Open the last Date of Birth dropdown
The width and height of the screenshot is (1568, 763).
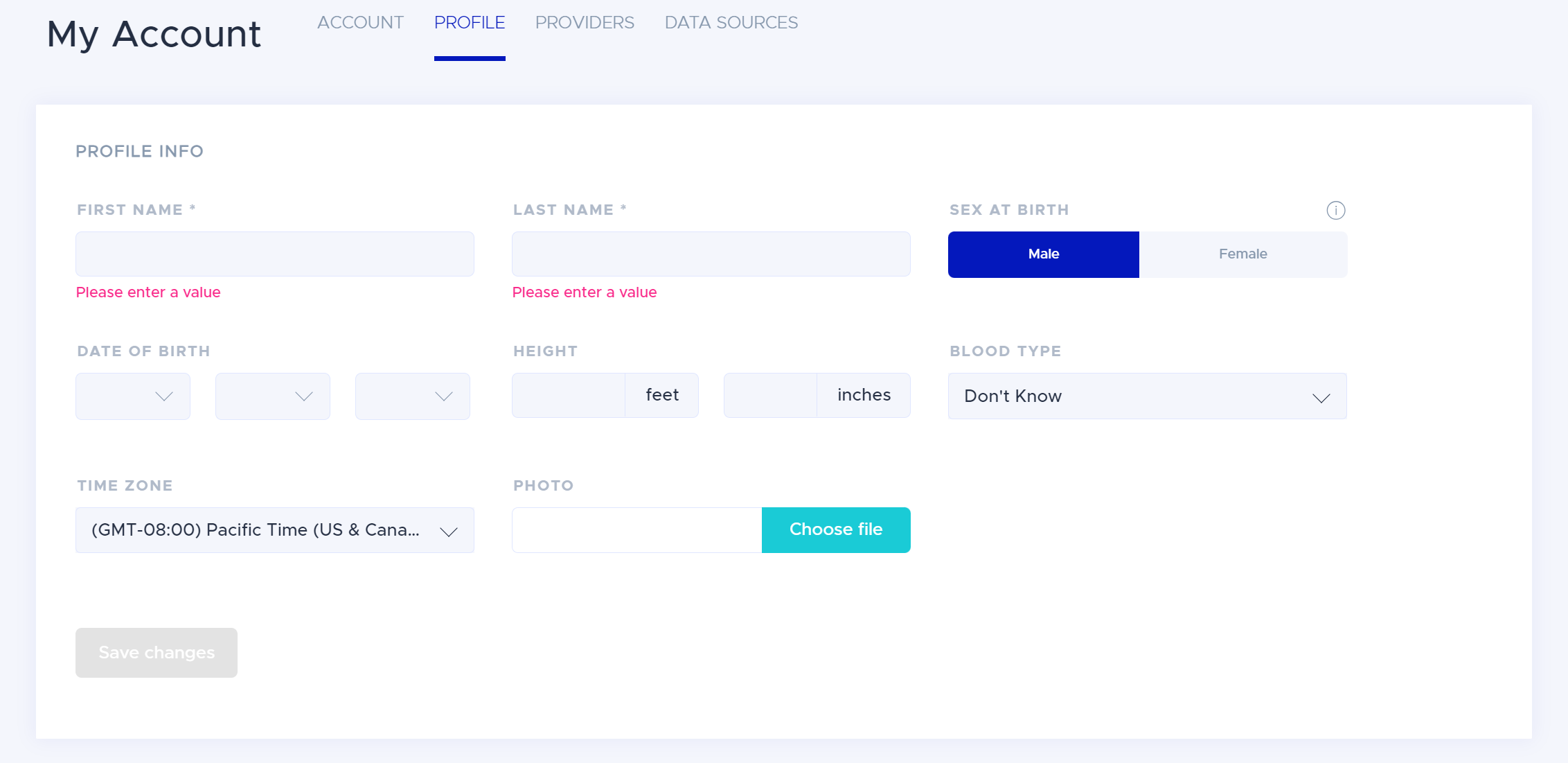tap(413, 396)
